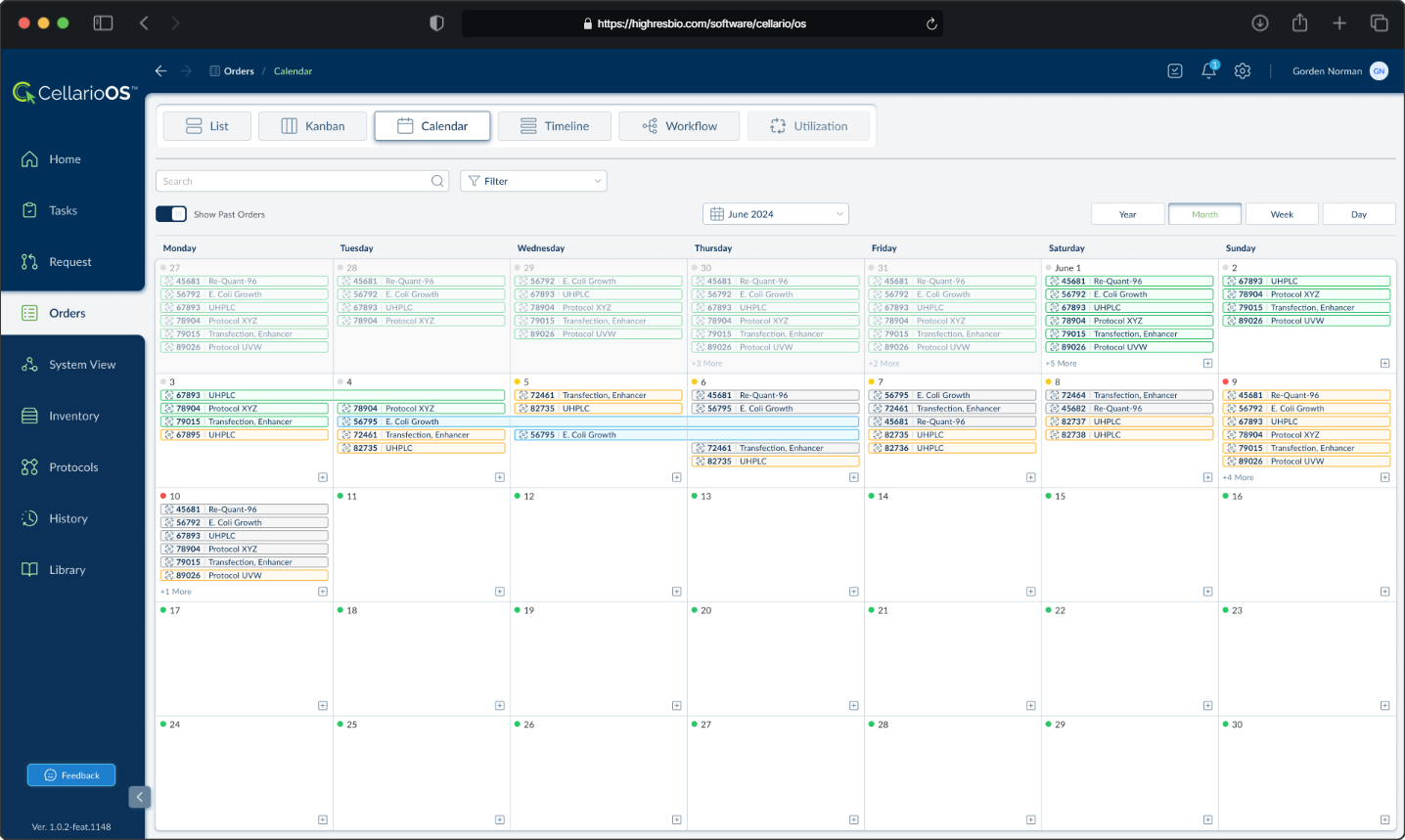
Task: Click the task checklist icon in header
Action: 1174,70
